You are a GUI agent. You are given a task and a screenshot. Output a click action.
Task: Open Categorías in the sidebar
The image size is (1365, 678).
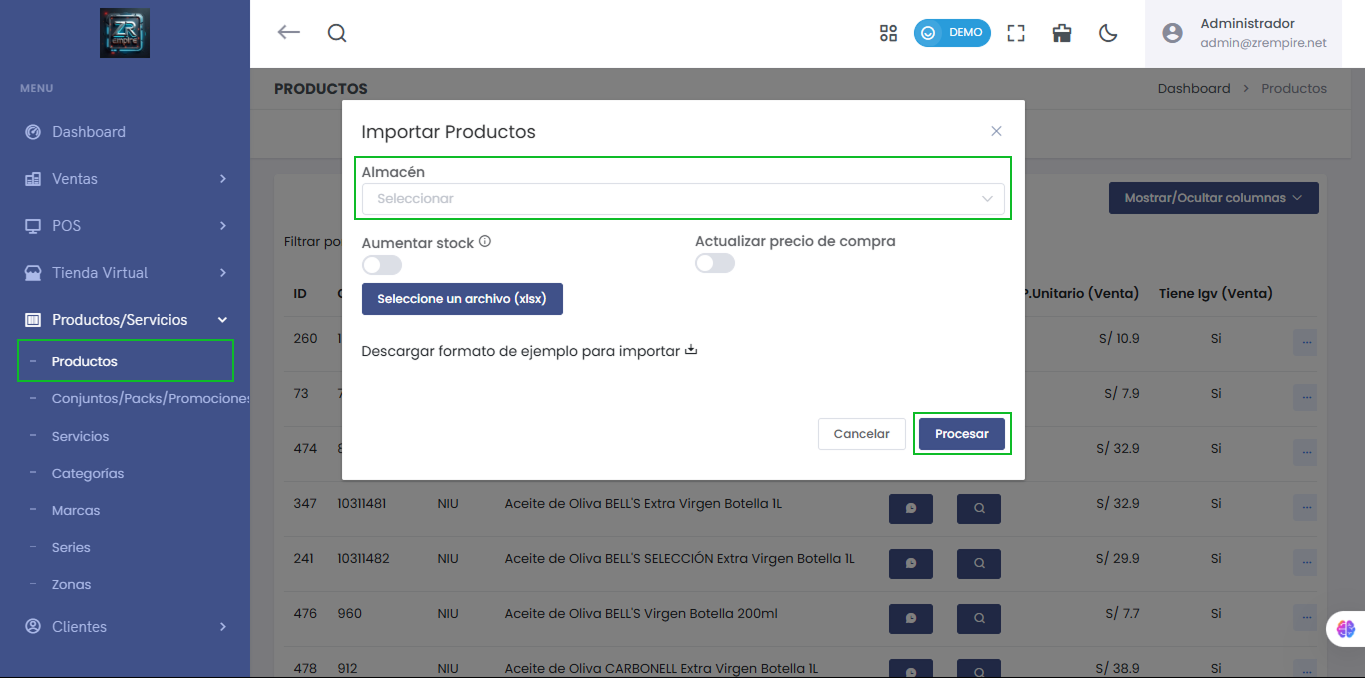[88, 474]
